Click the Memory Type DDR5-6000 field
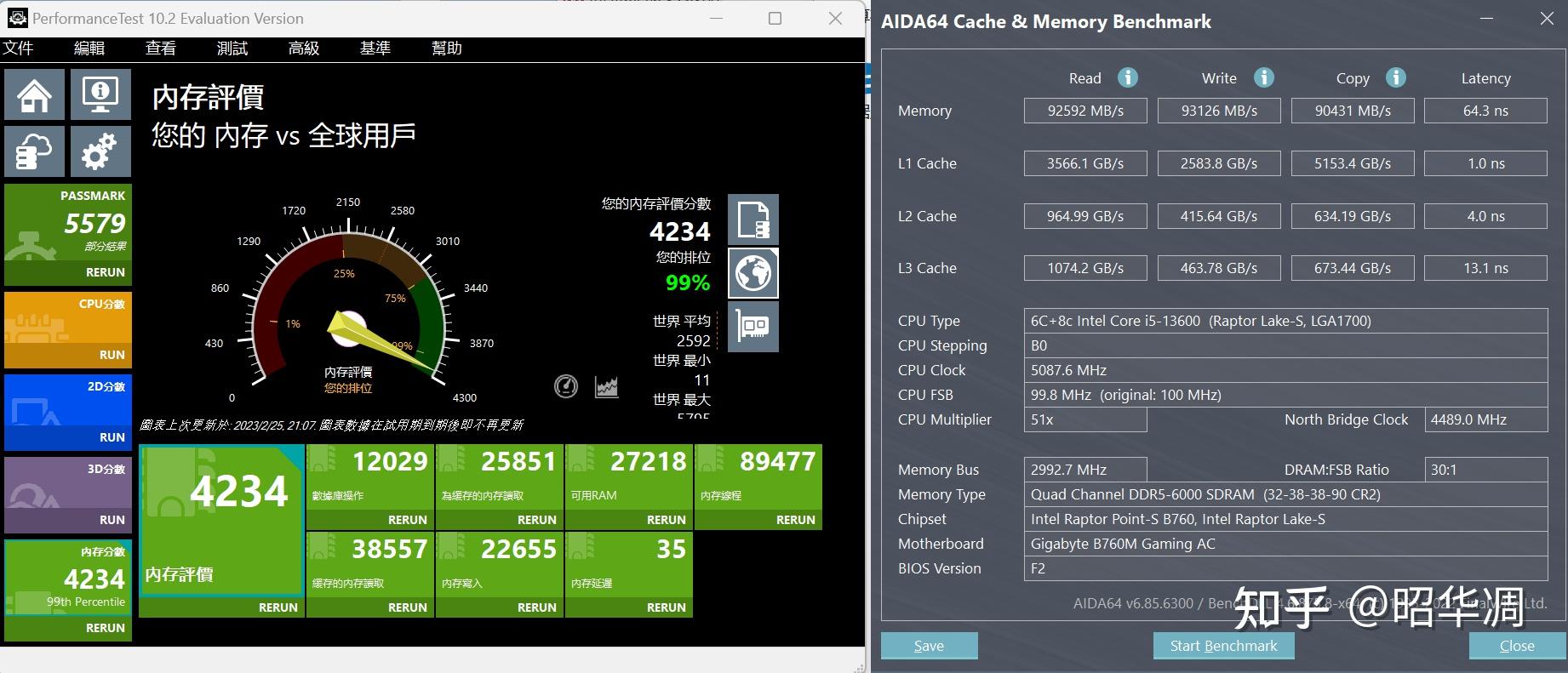1568x673 pixels. (1285, 494)
